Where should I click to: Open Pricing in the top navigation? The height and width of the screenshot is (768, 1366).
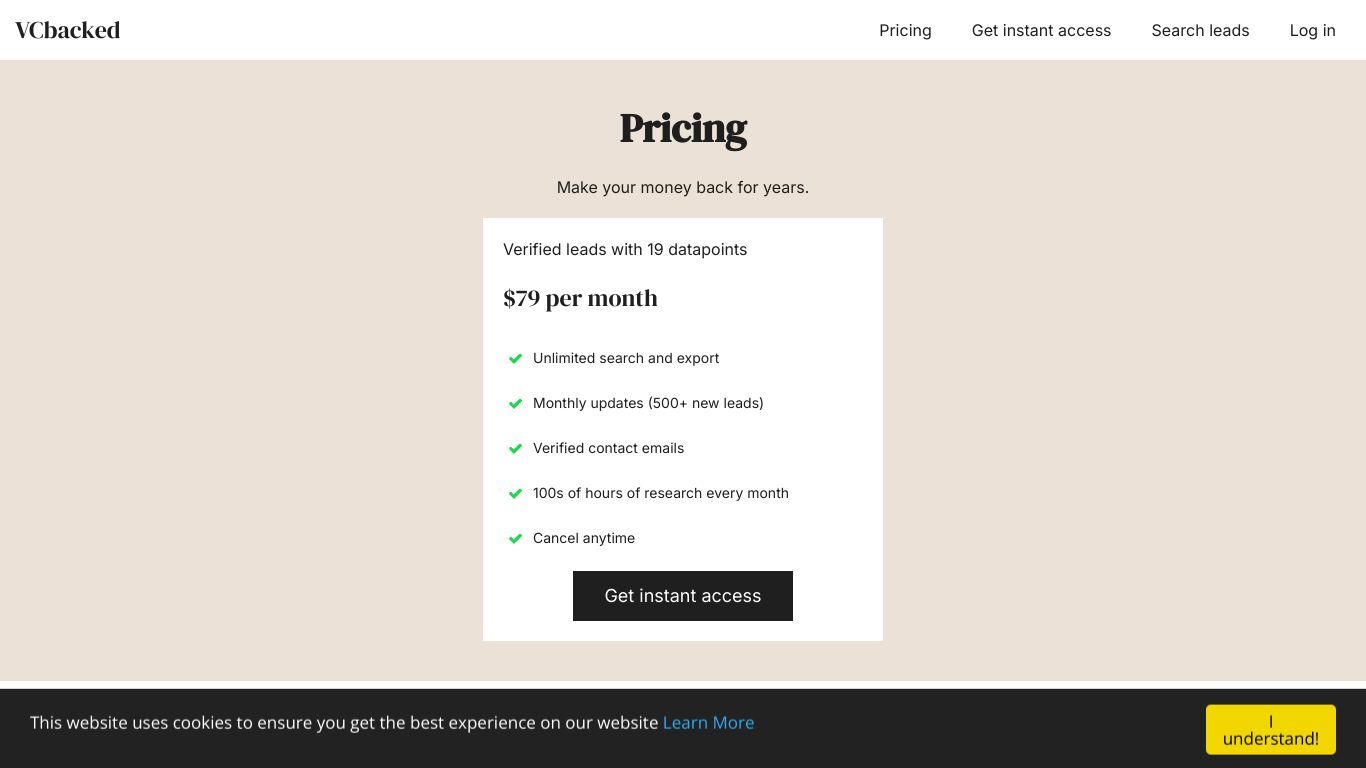[x=905, y=30]
